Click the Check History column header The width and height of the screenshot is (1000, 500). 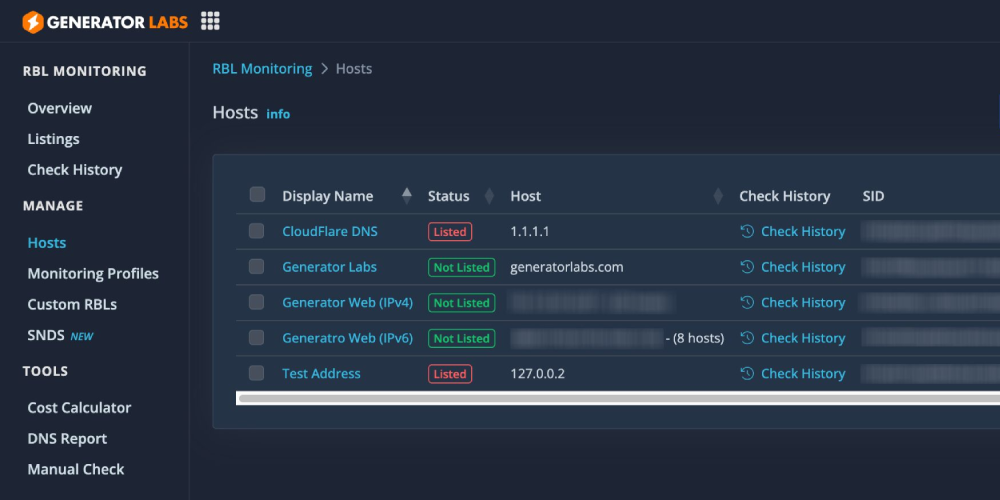point(784,196)
